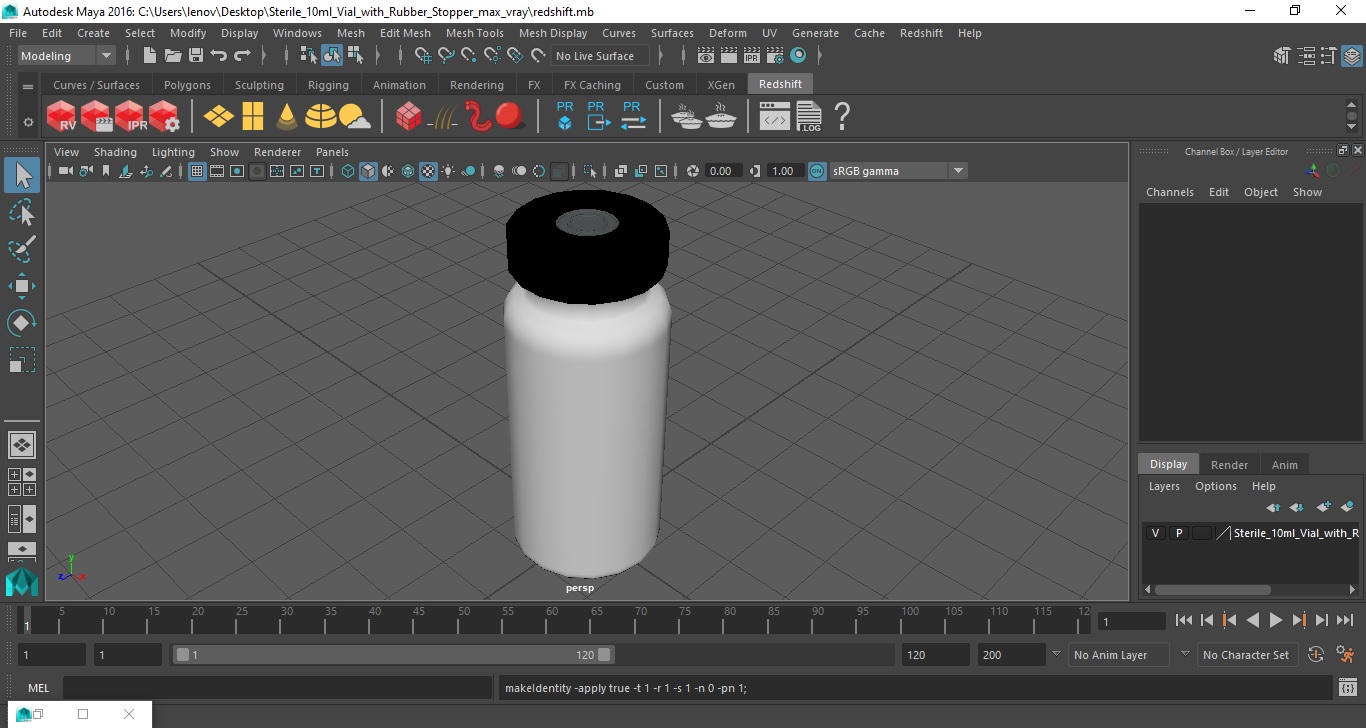
Task: Go to end of playback range
Action: tap(1345, 620)
